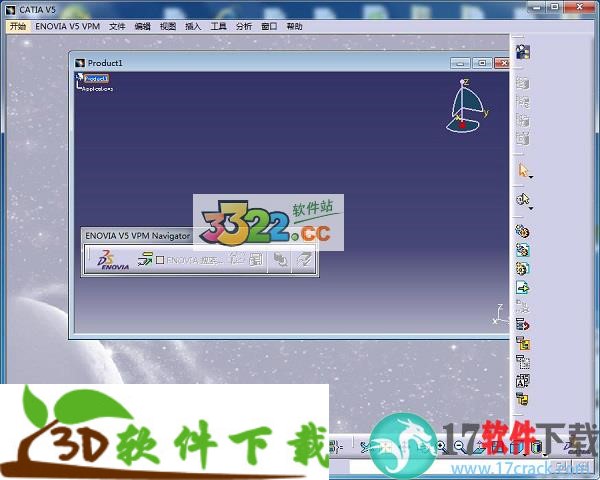Open the 视图 (View) menu
The image size is (600, 480).
point(168,26)
